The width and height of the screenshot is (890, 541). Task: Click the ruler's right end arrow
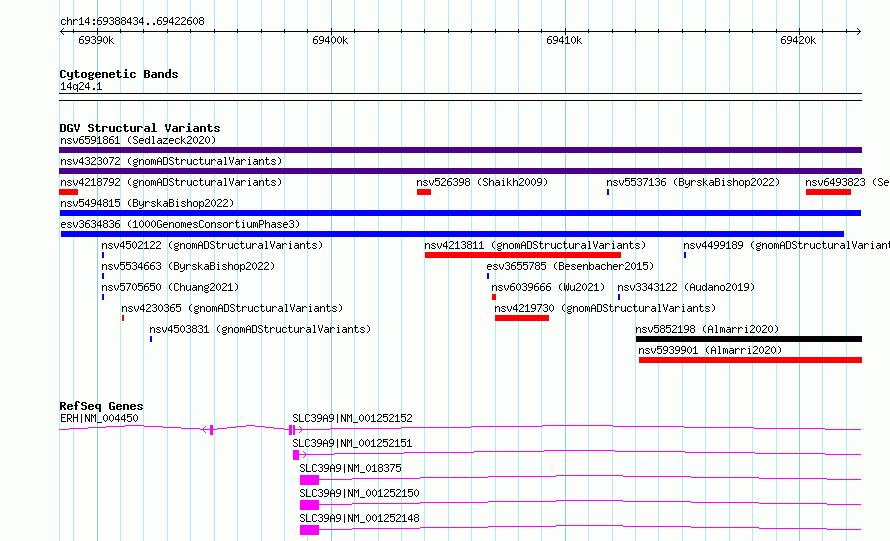(859, 32)
